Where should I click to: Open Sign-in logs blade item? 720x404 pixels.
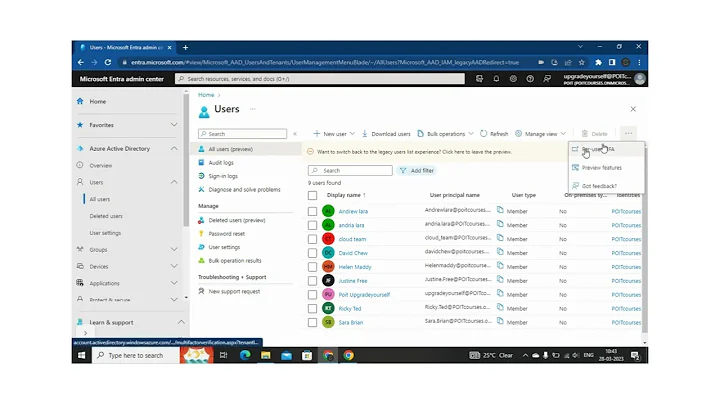(223, 176)
